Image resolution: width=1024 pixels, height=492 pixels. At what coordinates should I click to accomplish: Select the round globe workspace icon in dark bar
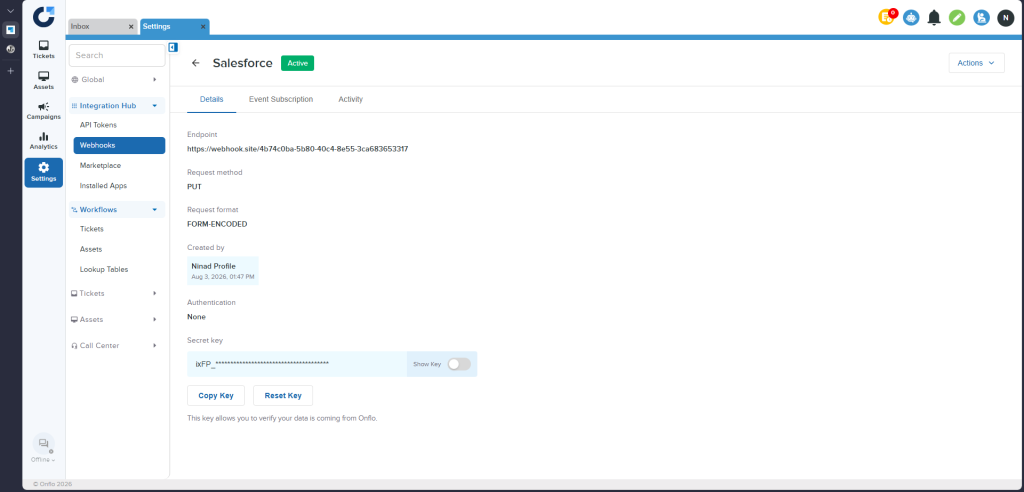coord(10,49)
